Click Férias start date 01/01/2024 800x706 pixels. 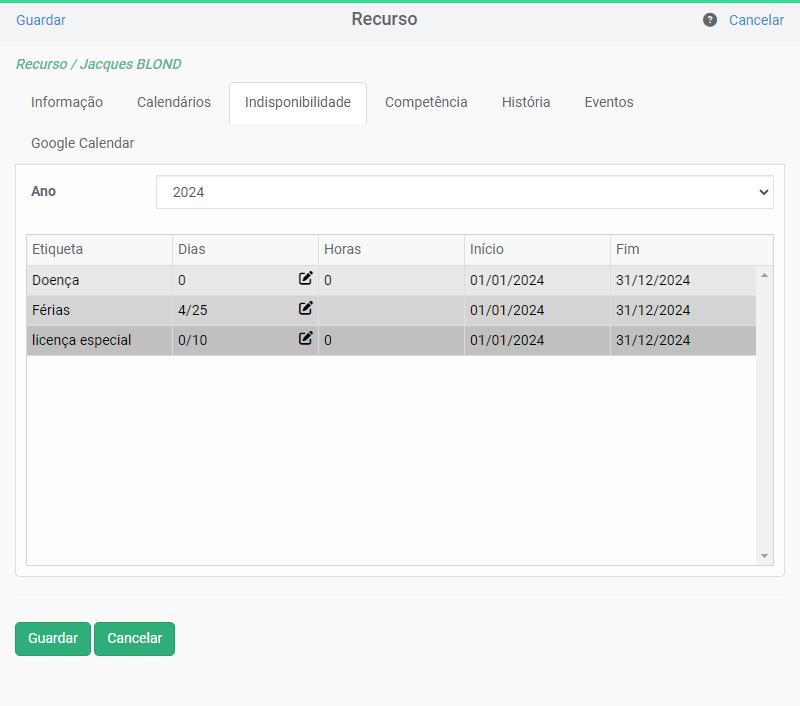point(507,310)
